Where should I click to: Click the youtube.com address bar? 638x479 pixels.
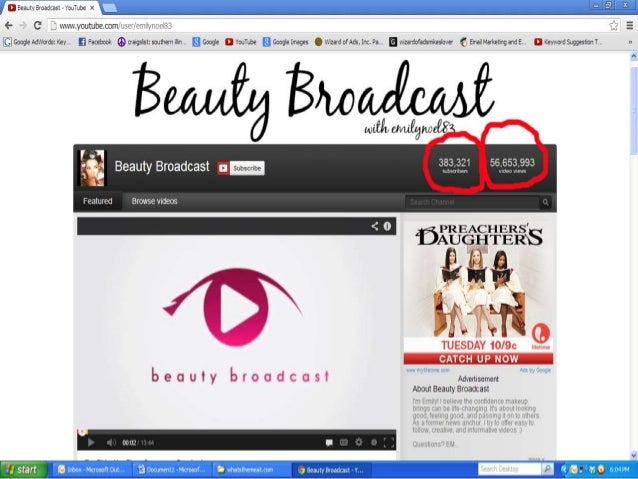point(328,26)
